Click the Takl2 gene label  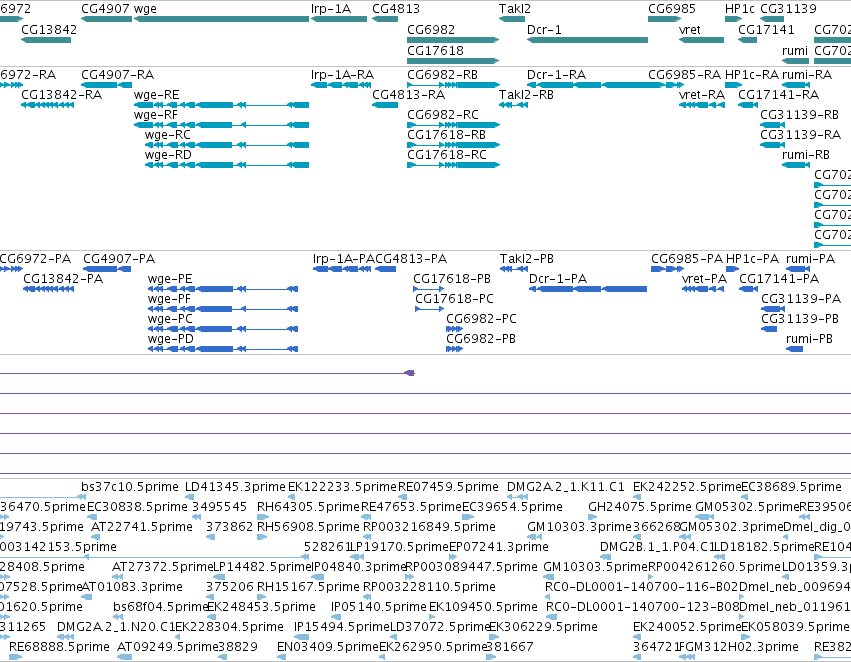515,9
